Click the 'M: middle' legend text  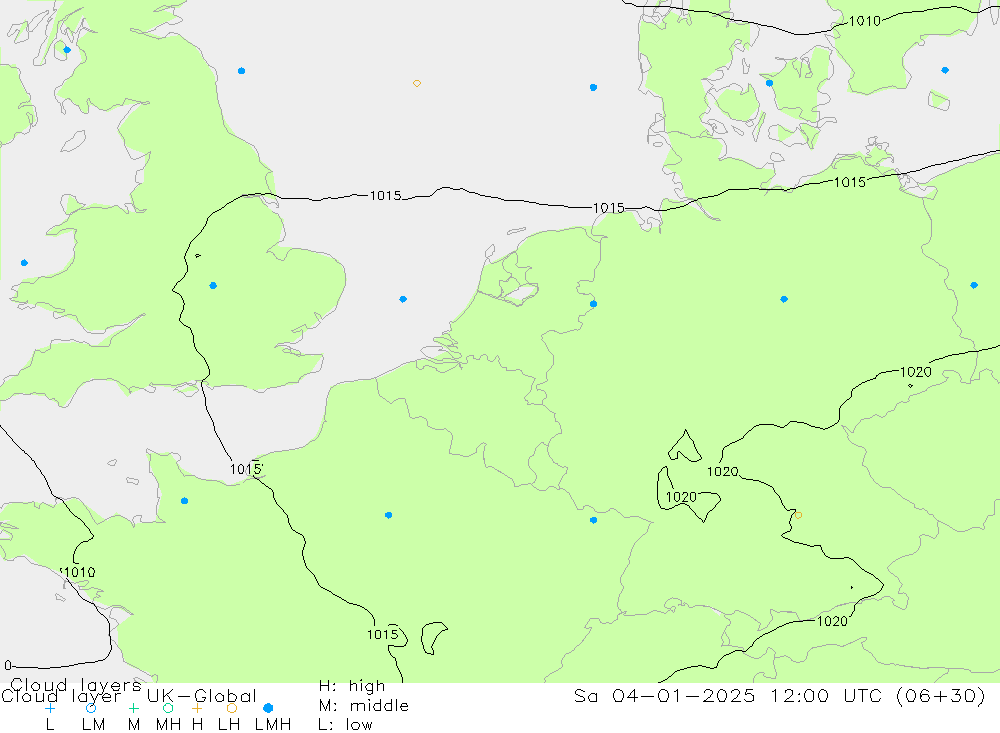click(364, 705)
